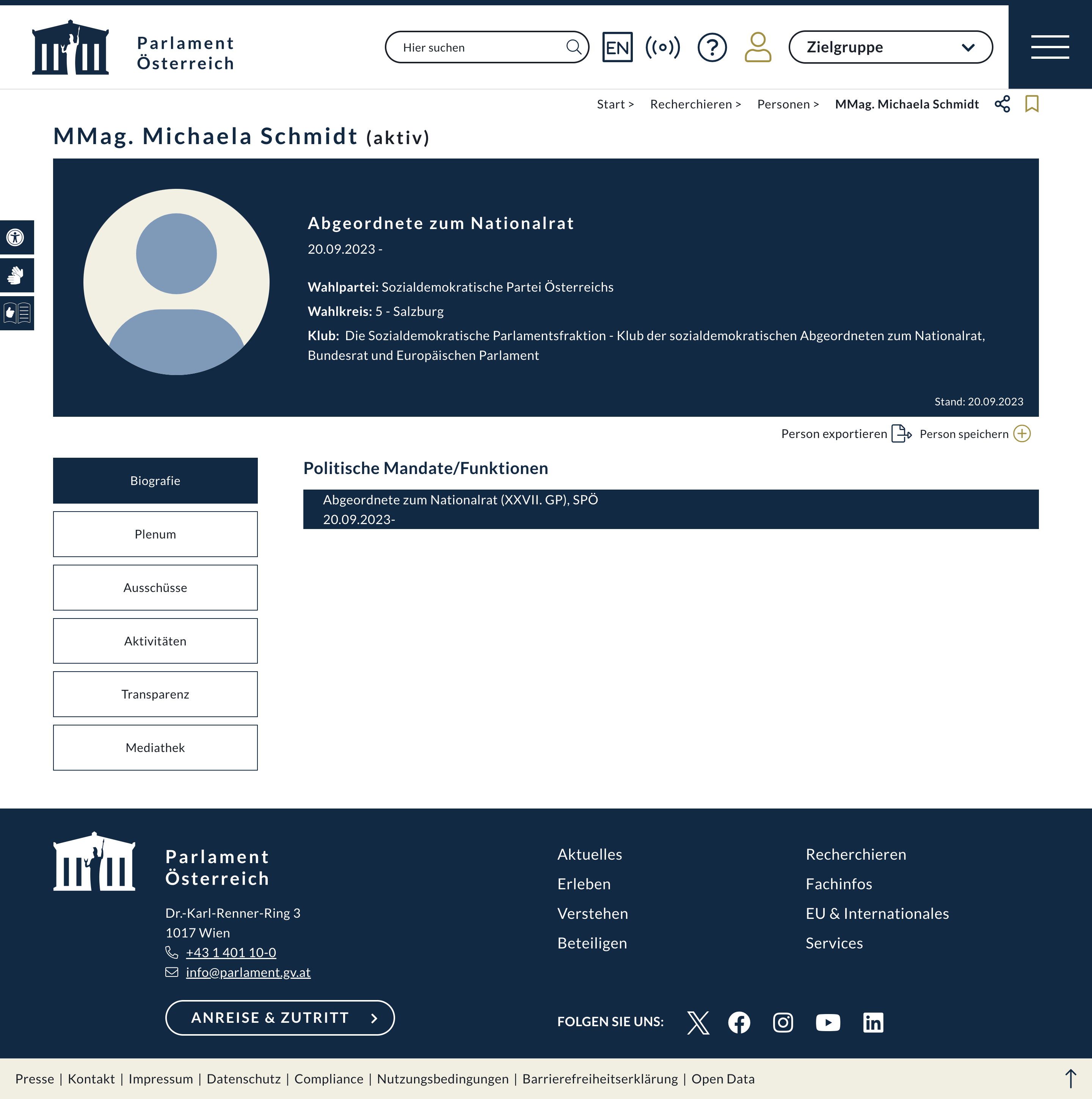This screenshot has width=1092, height=1099.
Task: Go to Personen breadcrumb
Action: click(x=783, y=104)
